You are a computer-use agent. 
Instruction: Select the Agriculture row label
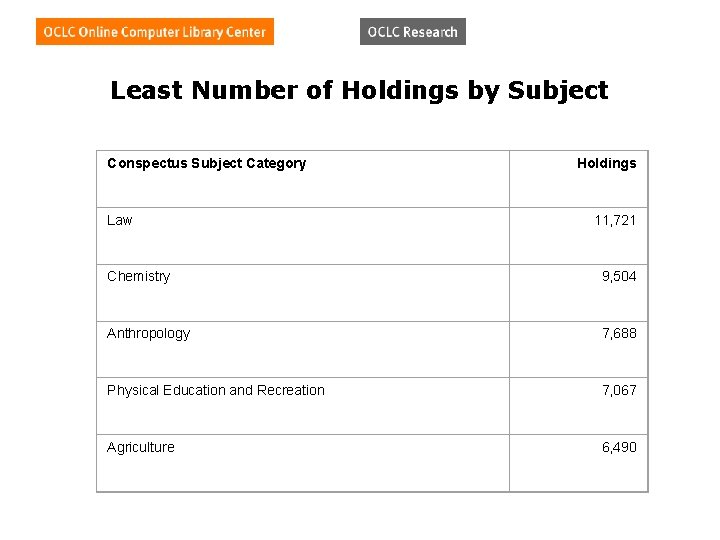(141, 448)
